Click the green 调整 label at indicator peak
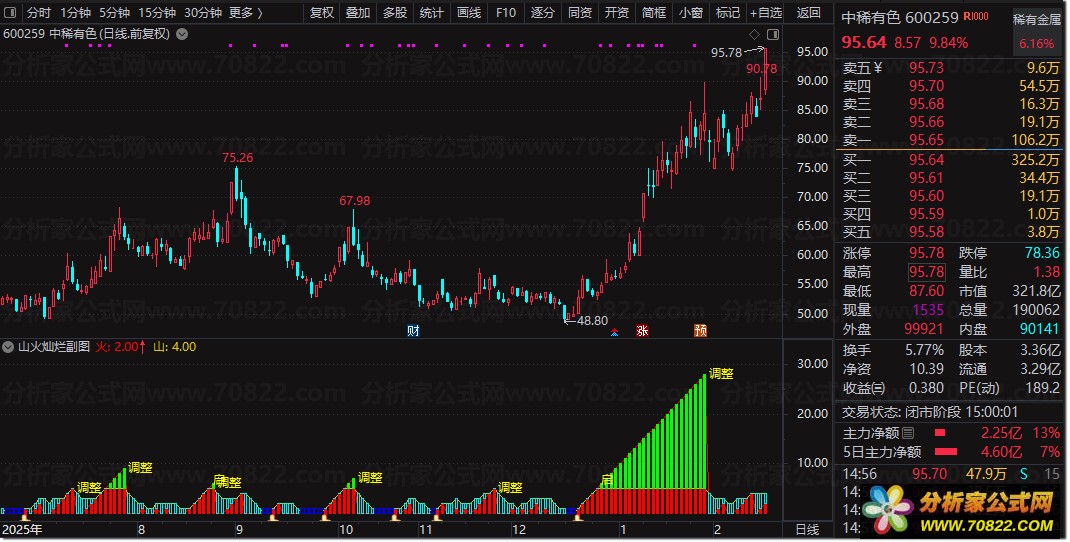 click(721, 374)
